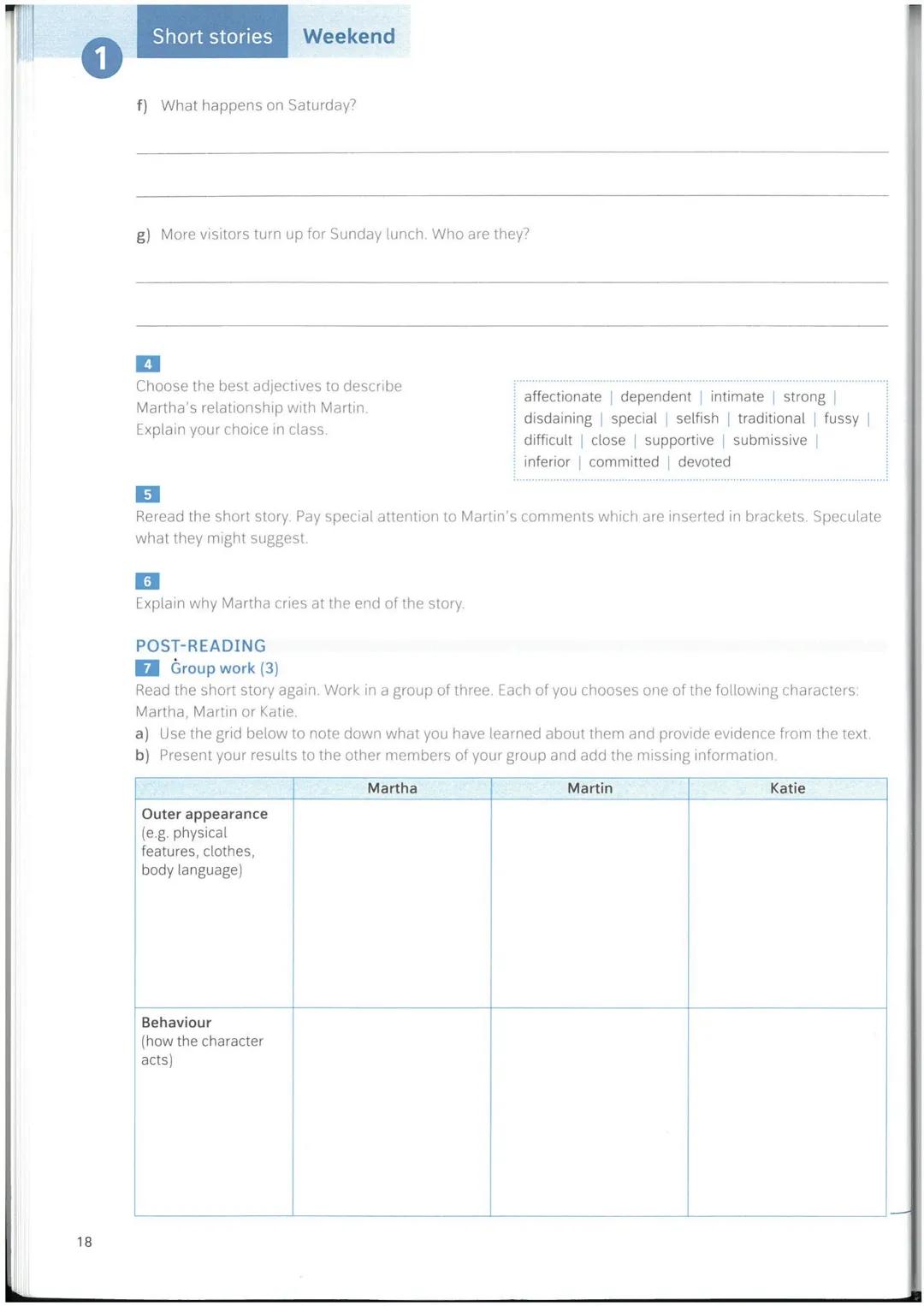Select the Short stories tab

coord(212,36)
